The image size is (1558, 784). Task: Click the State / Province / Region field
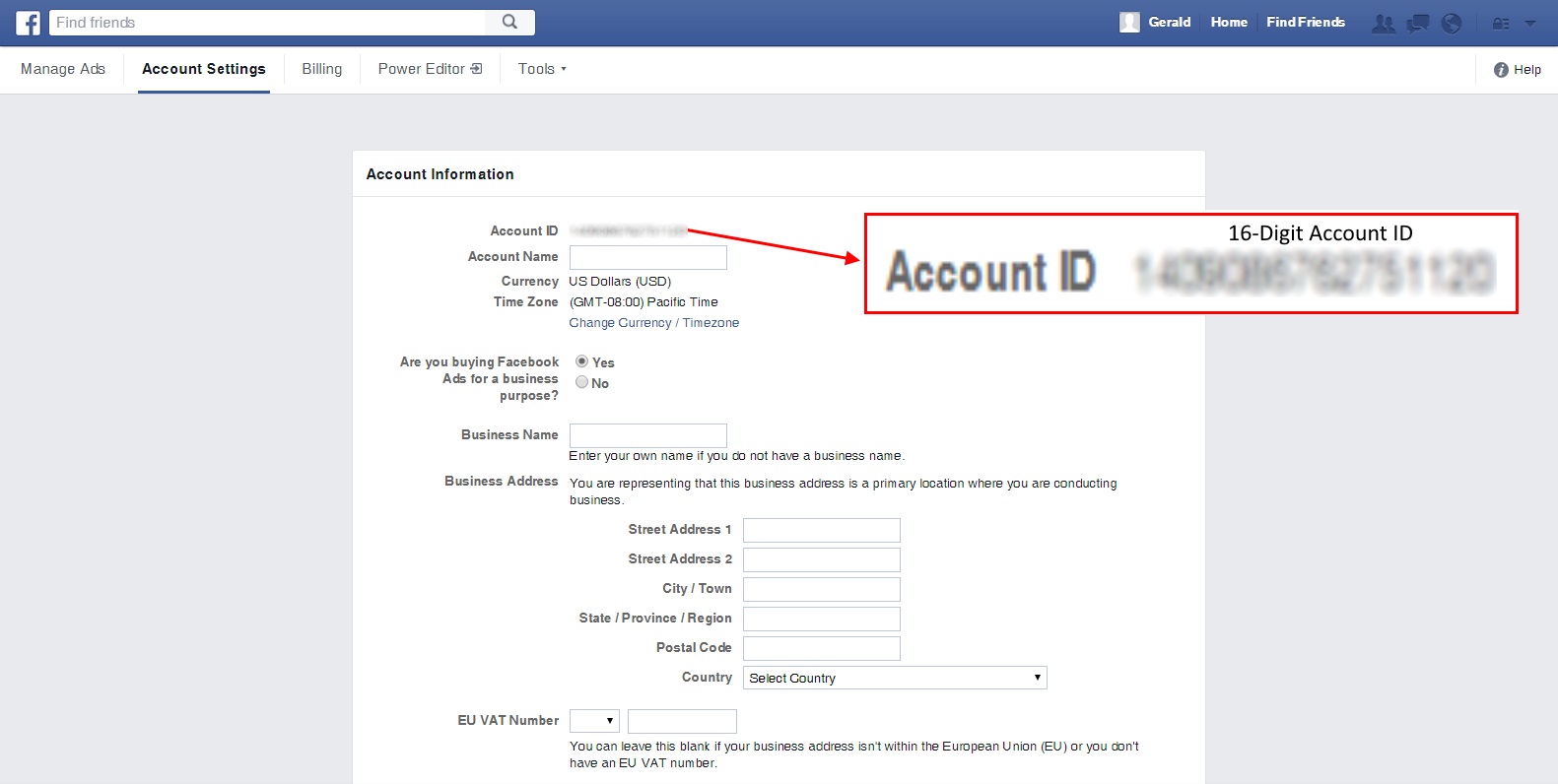pyautogui.click(x=822, y=619)
